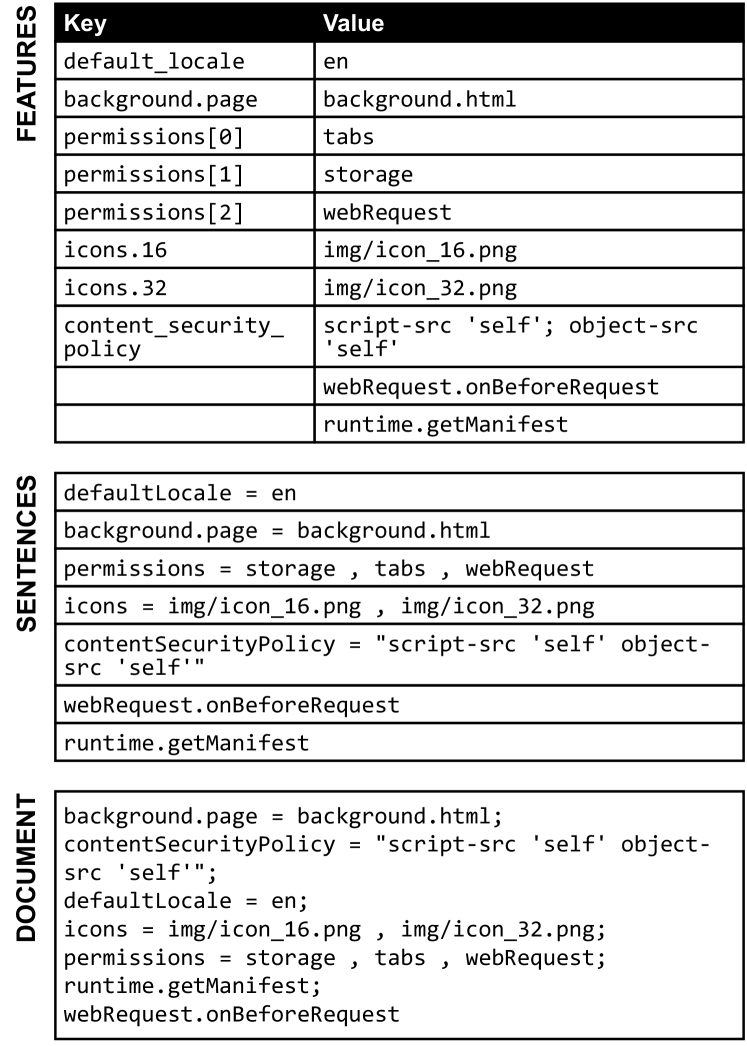
Task: Select the permissions[2] key cell
Action: pos(185,213)
